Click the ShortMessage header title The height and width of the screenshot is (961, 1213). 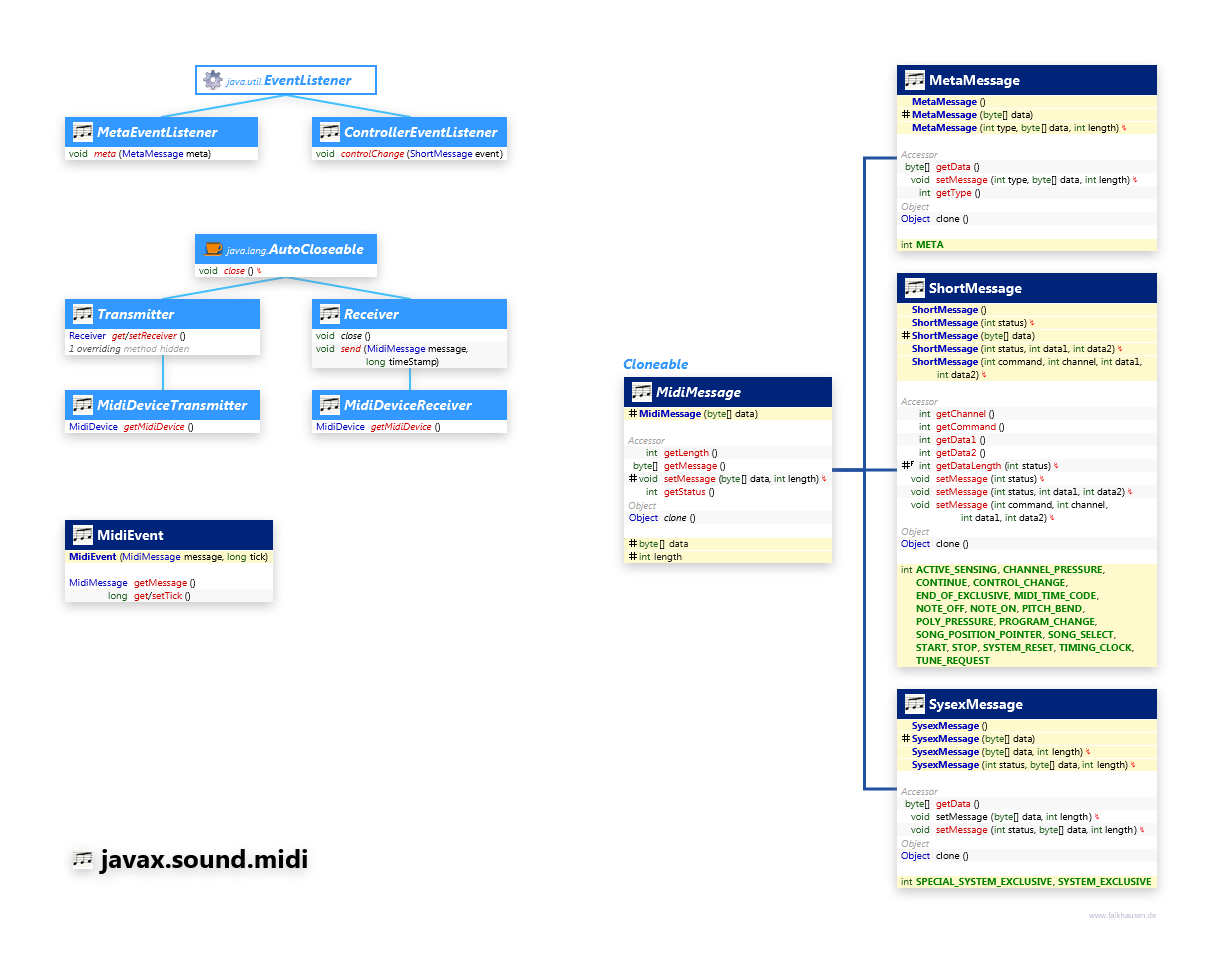pos(975,288)
